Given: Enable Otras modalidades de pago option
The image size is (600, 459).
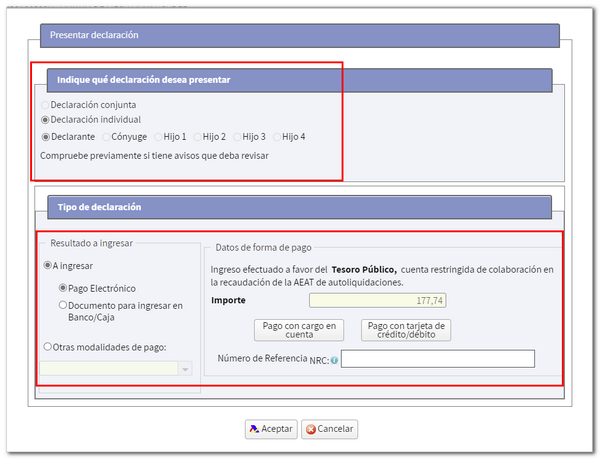Looking at the screenshot, I should click(47, 347).
